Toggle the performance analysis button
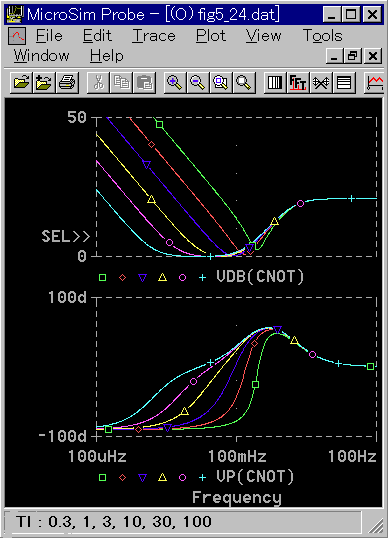The width and height of the screenshot is (388, 538). tap(321, 82)
